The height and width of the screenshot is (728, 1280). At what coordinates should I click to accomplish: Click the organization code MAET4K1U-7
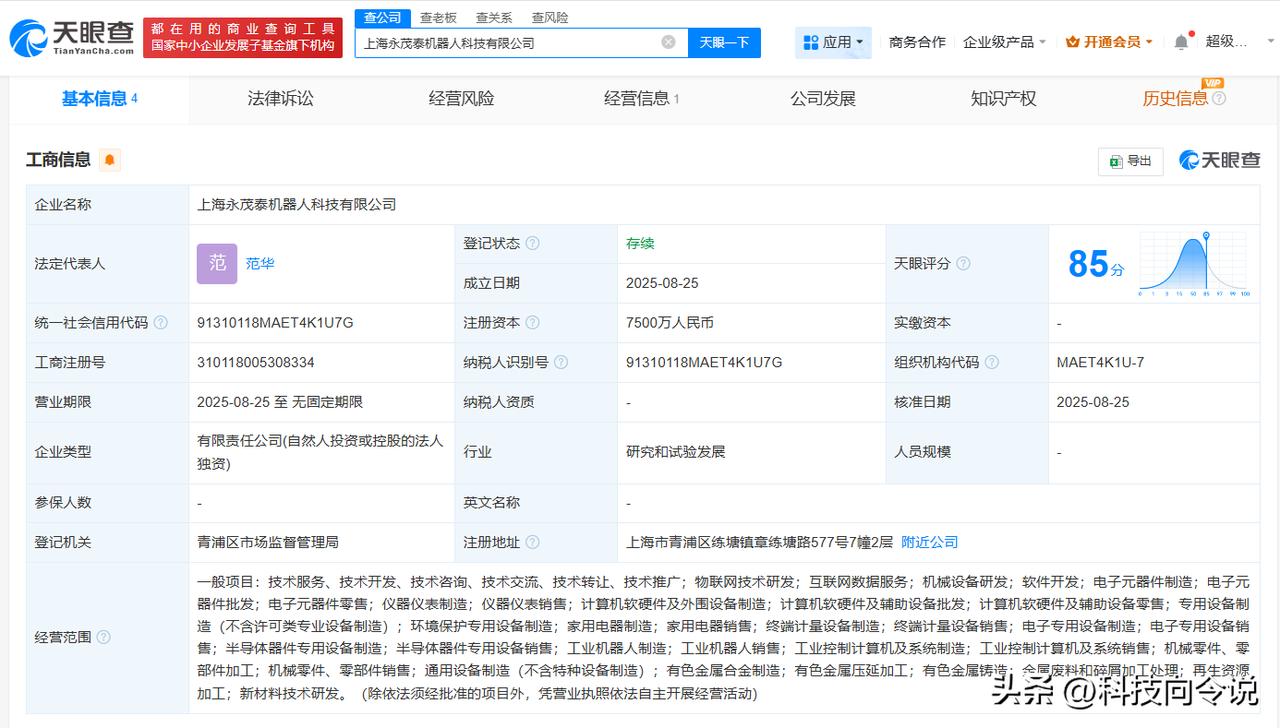(1100, 362)
